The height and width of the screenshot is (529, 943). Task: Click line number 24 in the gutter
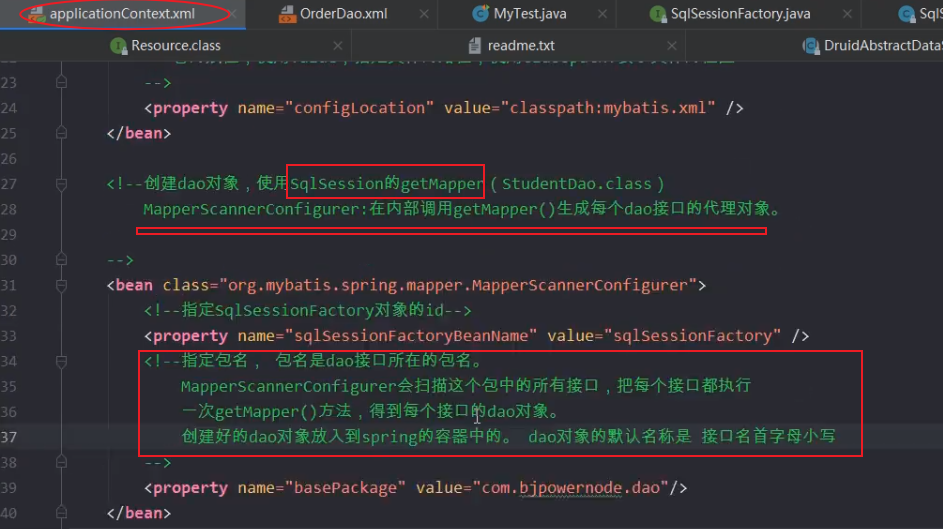coord(9,108)
